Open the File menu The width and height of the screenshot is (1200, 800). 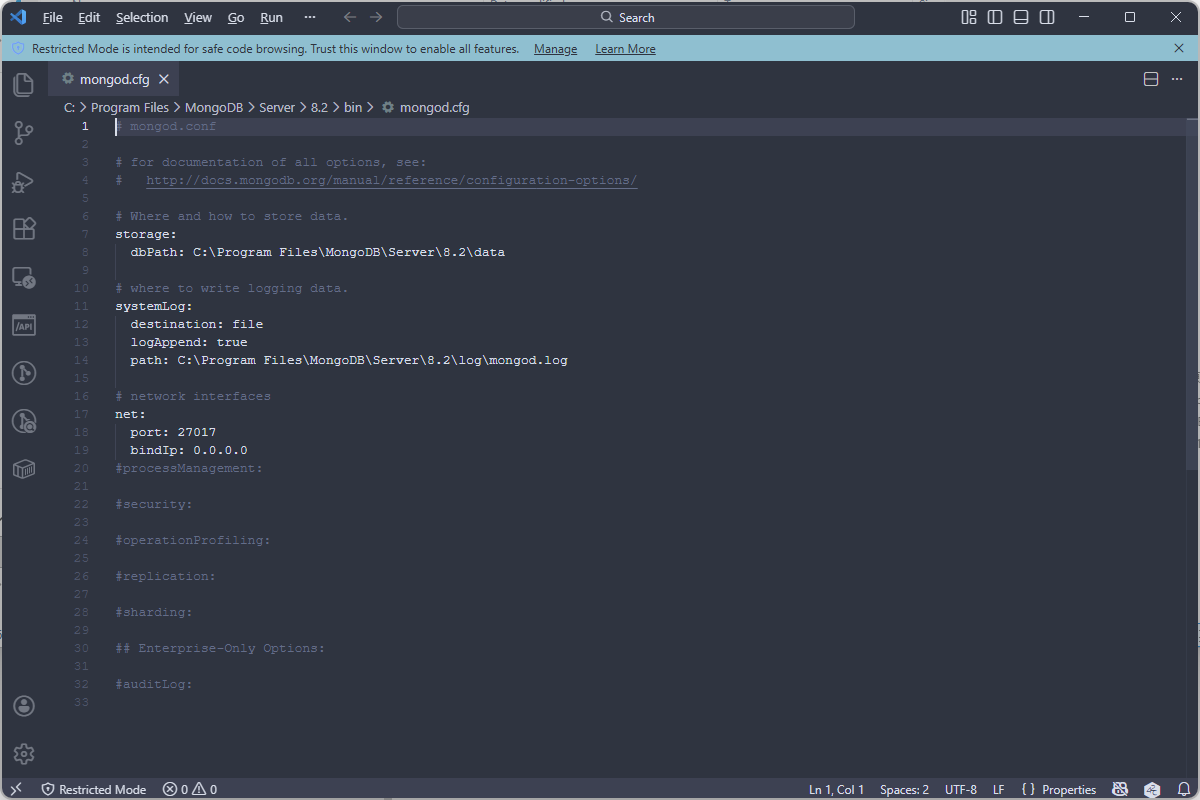coord(53,17)
